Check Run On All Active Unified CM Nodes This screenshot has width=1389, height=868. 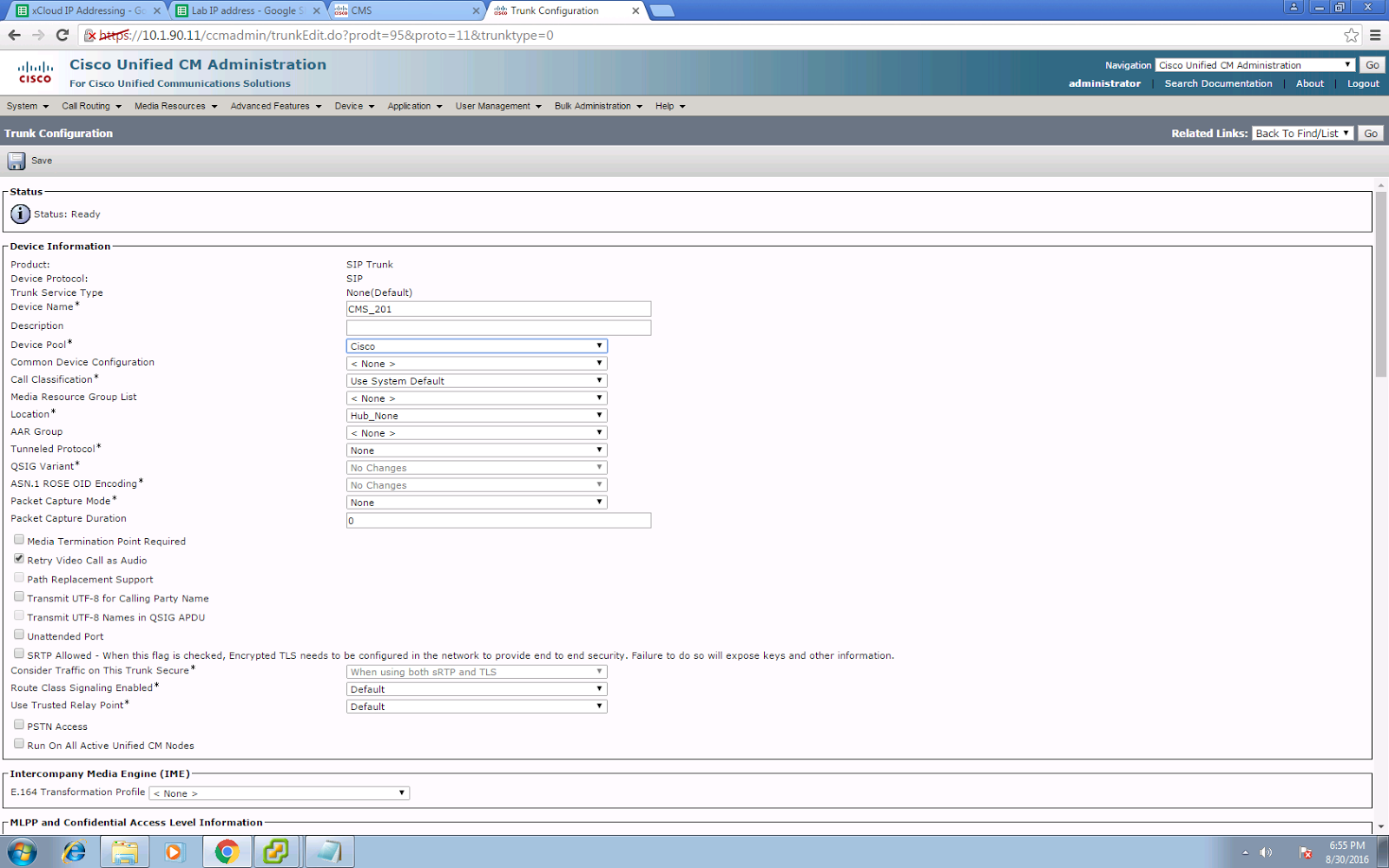(18, 743)
